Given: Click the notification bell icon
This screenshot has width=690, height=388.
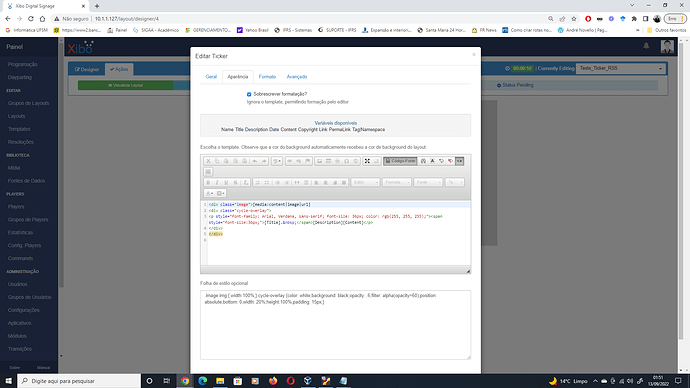Looking at the screenshot, I should tap(646, 46).
